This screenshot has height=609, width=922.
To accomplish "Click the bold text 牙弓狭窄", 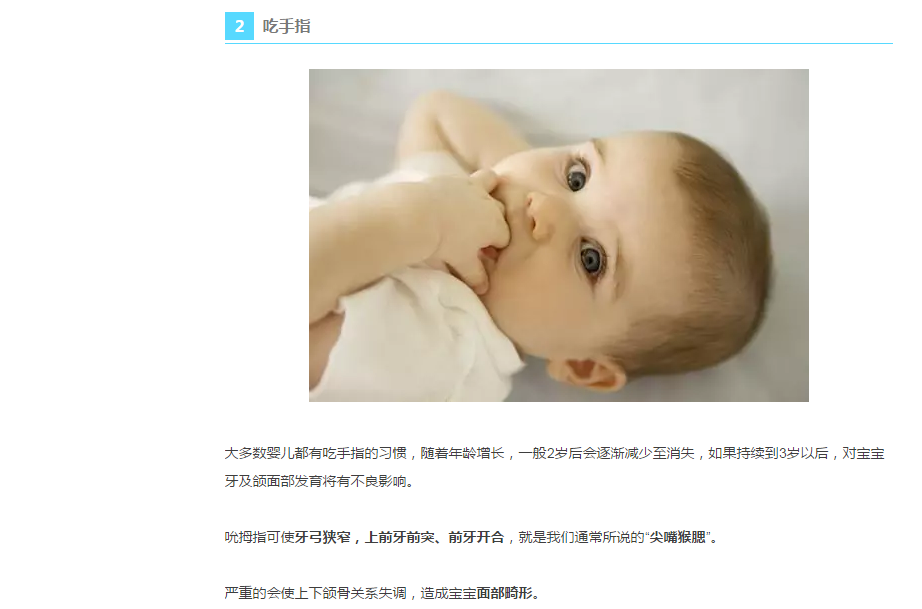I will pos(323,537).
